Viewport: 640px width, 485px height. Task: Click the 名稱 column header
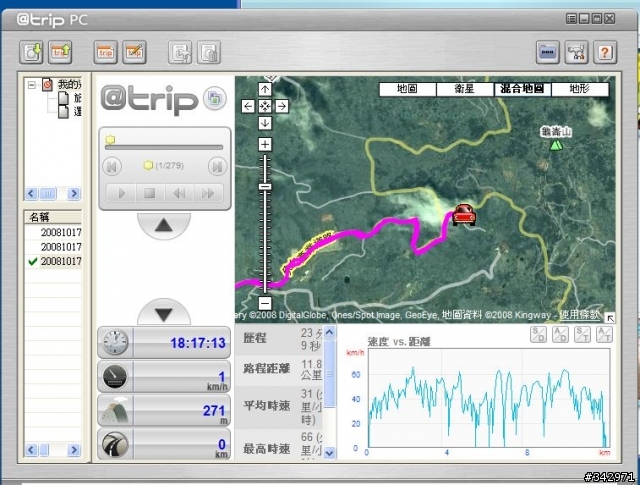53,217
